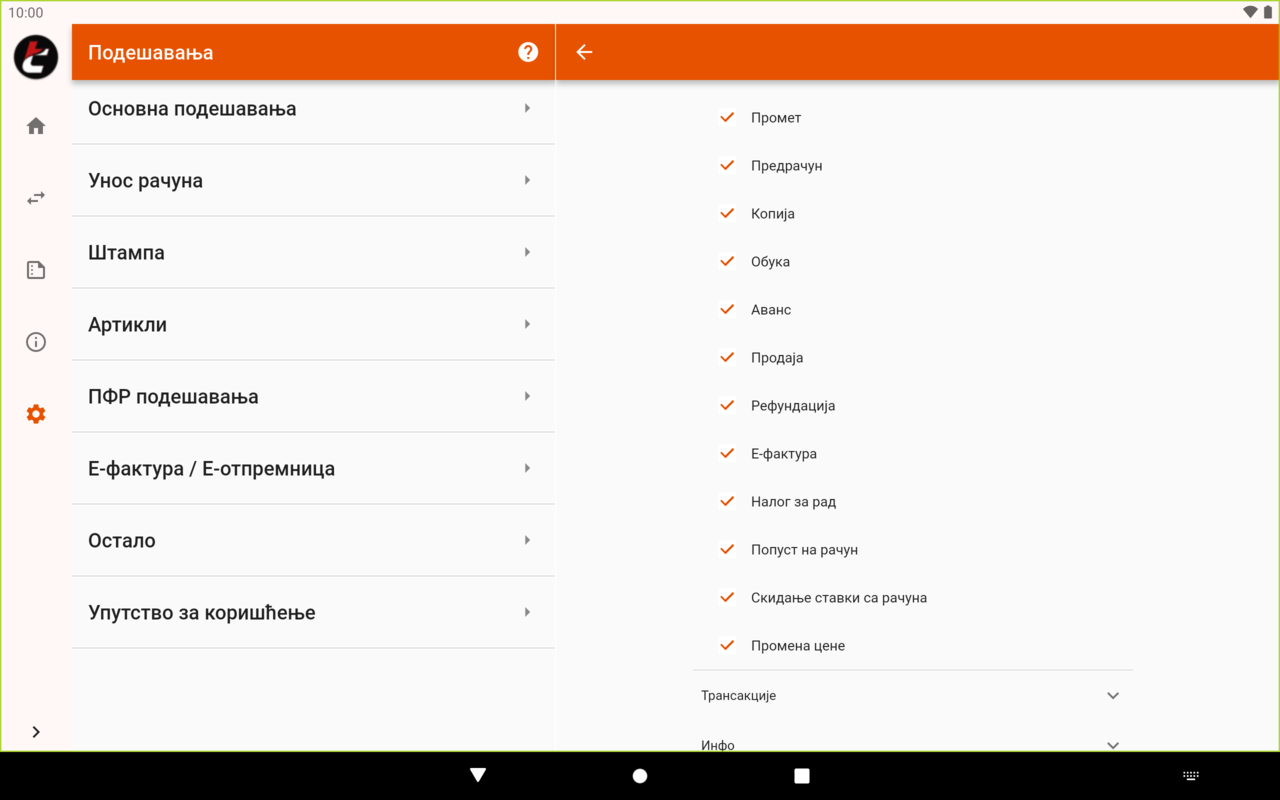Open the receipts document sidebar icon

coord(36,270)
